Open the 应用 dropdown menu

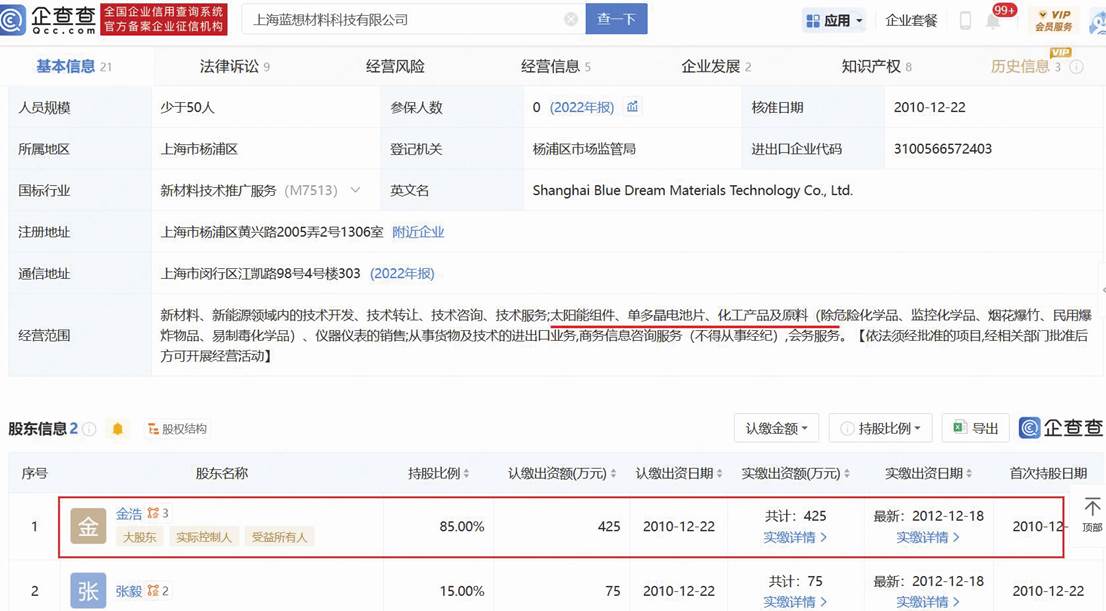833,20
